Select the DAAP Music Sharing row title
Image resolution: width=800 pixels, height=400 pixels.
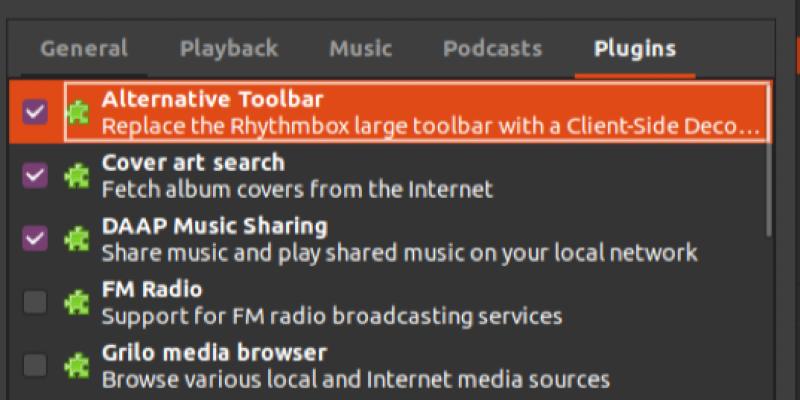tap(214, 226)
